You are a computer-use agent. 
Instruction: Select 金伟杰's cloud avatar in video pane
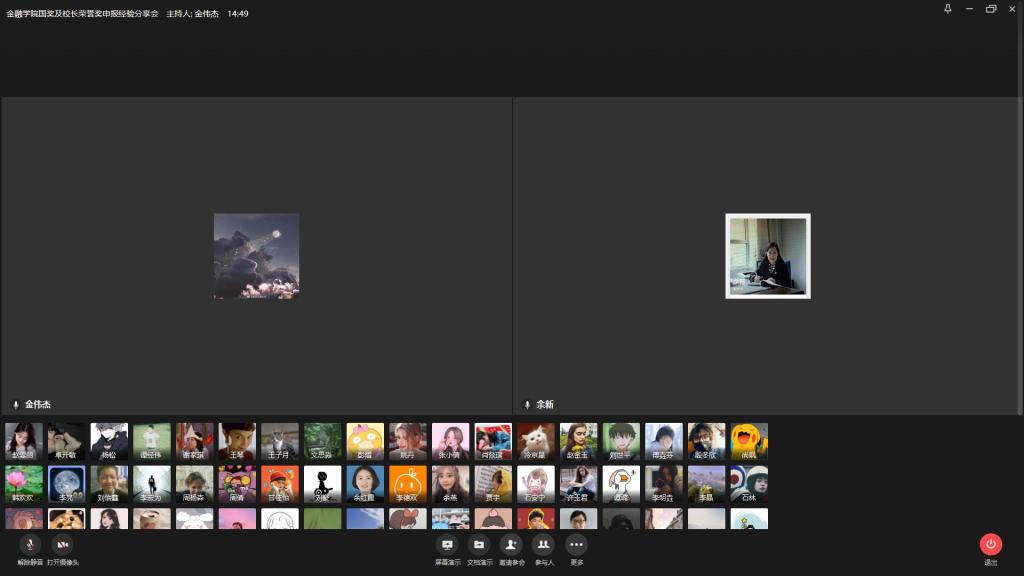tap(256, 256)
